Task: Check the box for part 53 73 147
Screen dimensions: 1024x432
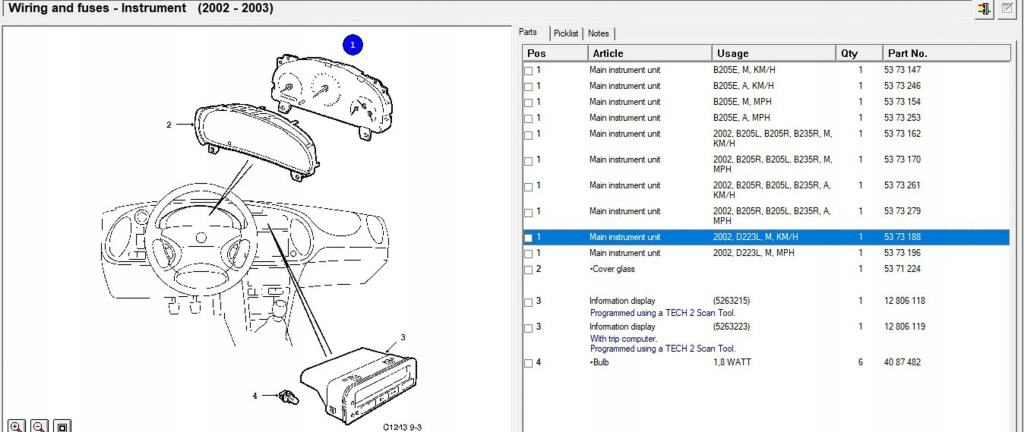Action: [x=529, y=70]
